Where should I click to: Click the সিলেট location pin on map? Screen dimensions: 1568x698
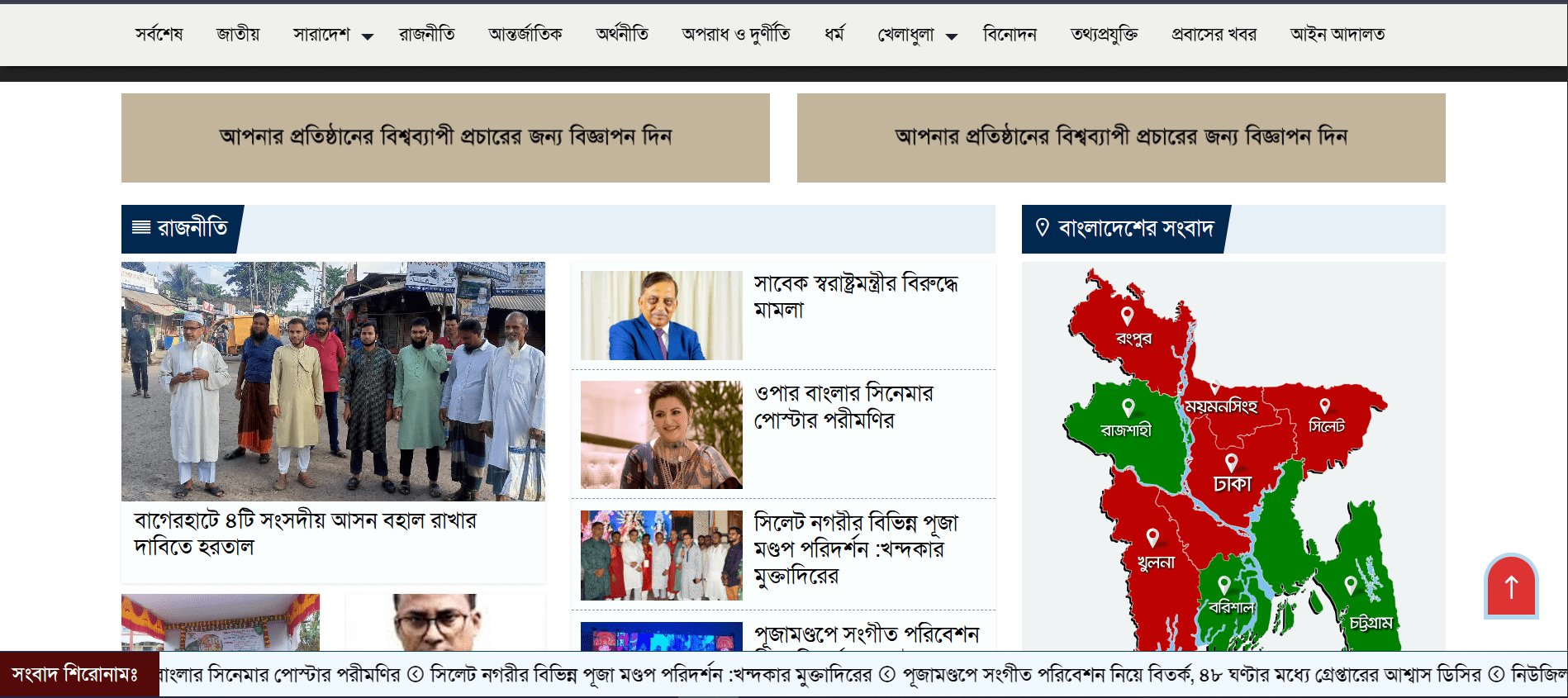coord(1324,406)
